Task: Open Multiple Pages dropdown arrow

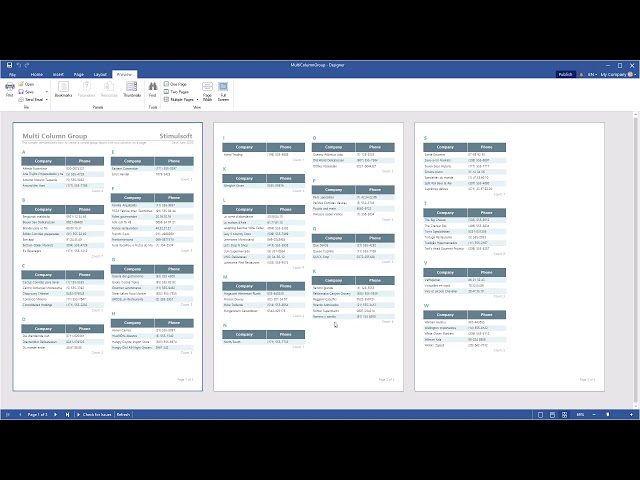Action: point(198,99)
